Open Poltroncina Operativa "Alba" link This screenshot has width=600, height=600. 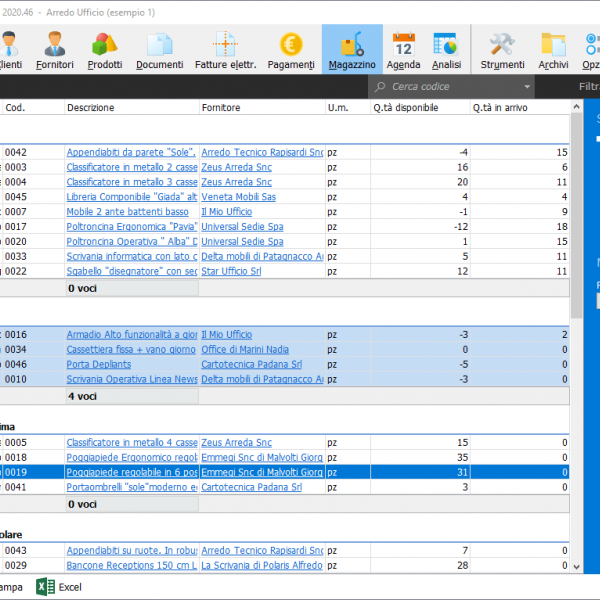pyautogui.click(x=132, y=242)
